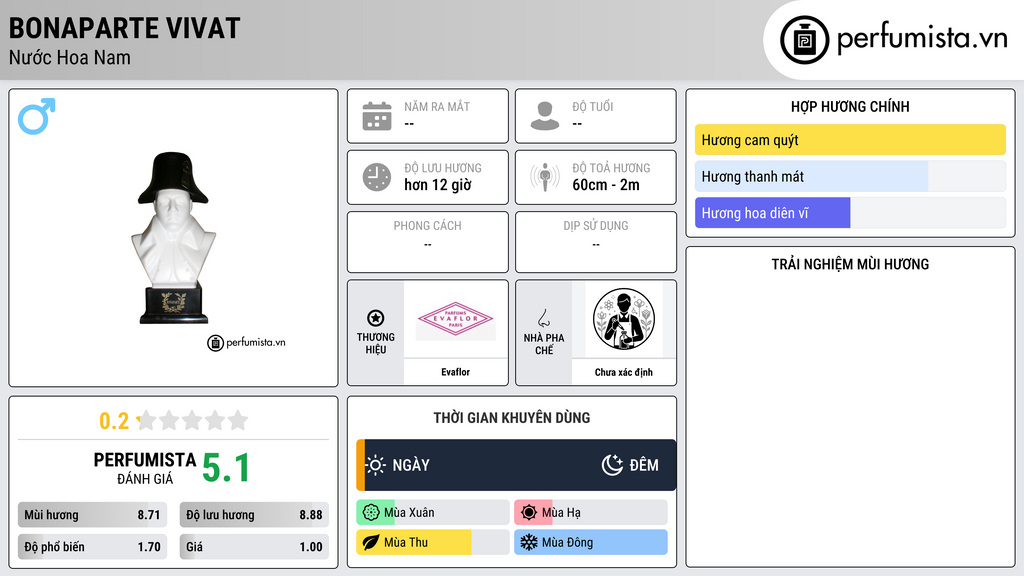The width and height of the screenshot is (1024, 576).
Task: Click the perfumista.vn site name
Action: [922, 38]
